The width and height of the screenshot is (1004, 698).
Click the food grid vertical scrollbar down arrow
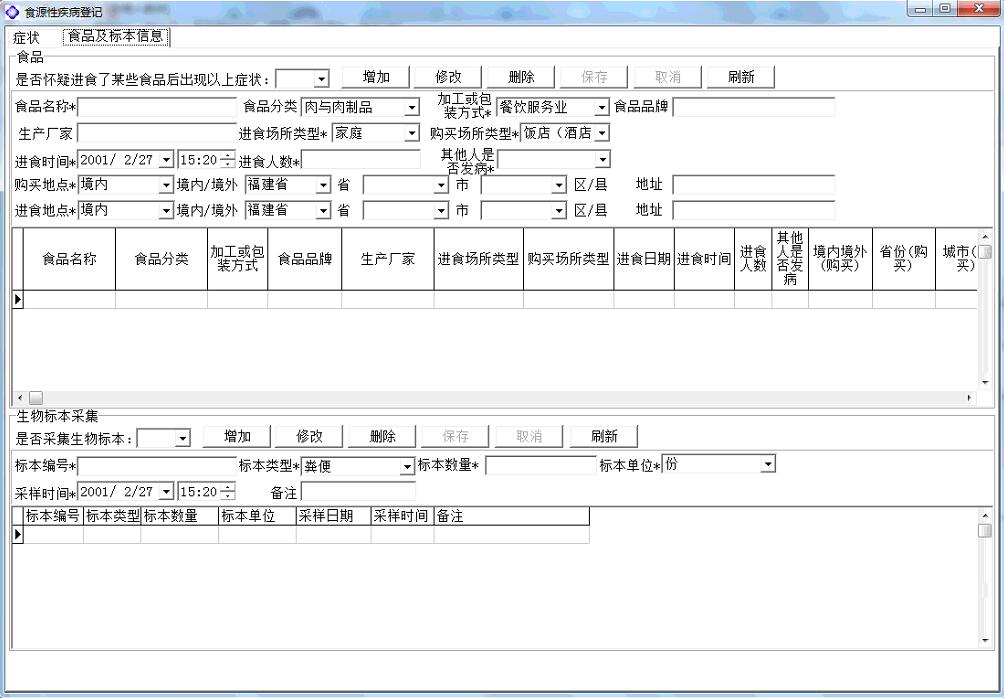coord(985,382)
